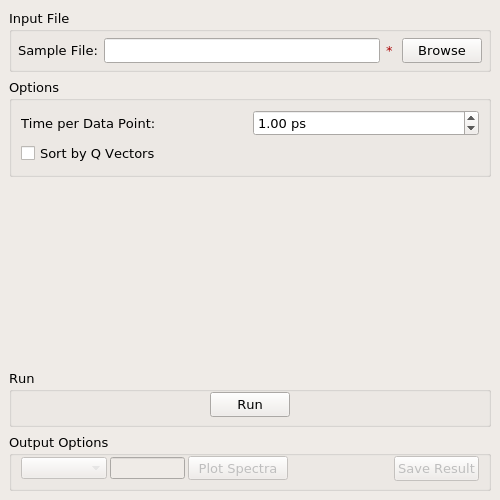500x500 pixels.
Task: Click the Sort by Q Vectors label text
Action: point(97,154)
